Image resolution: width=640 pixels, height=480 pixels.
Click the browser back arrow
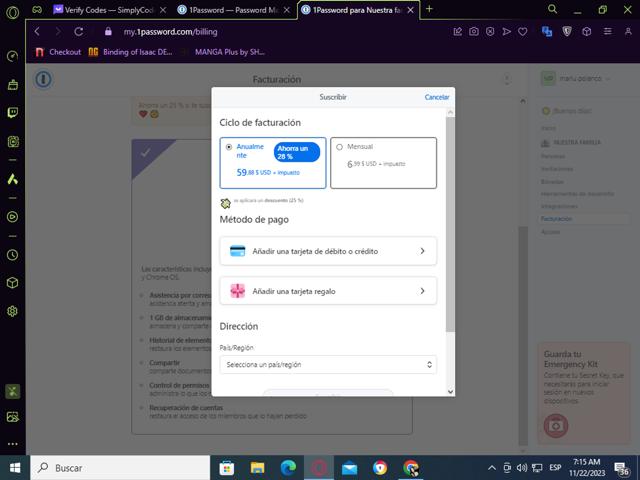point(37,31)
